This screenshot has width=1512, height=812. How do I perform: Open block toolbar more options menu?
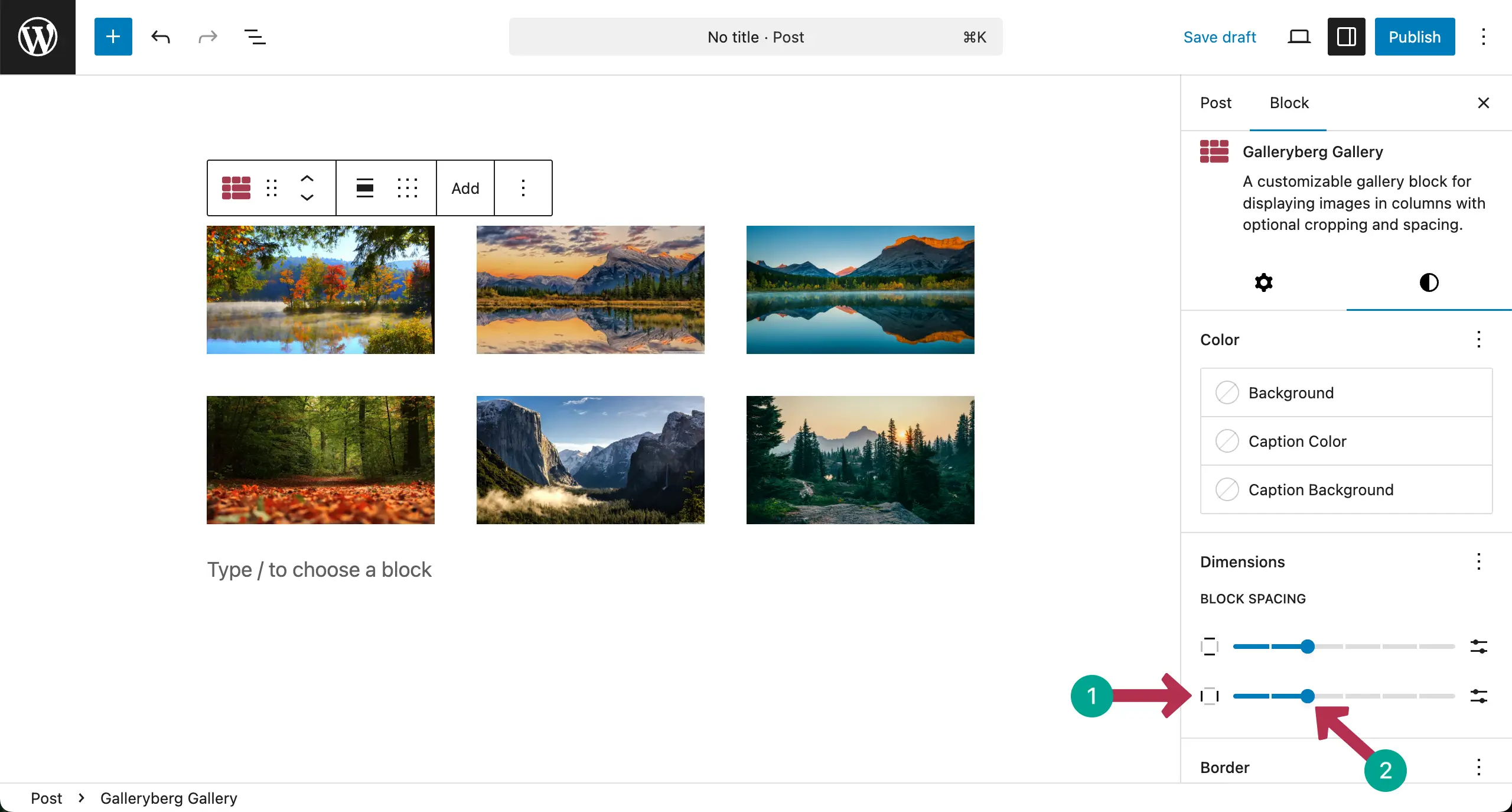(x=523, y=188)
